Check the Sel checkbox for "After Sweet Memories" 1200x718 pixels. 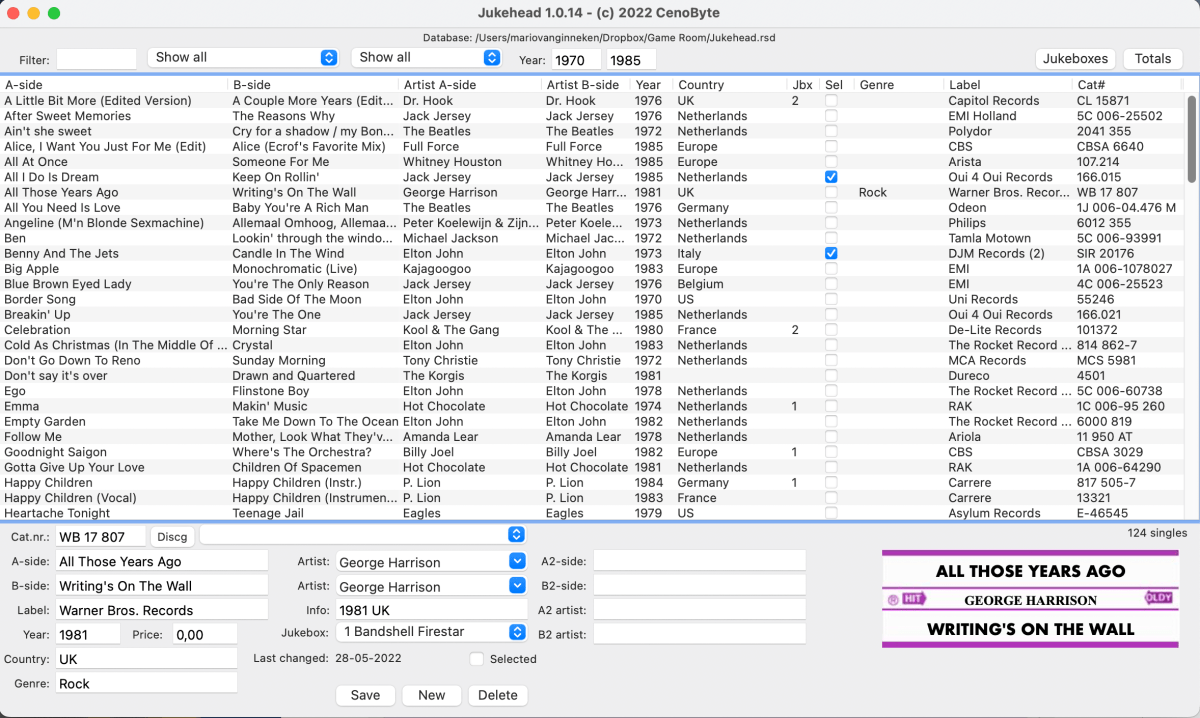point(830,116)
